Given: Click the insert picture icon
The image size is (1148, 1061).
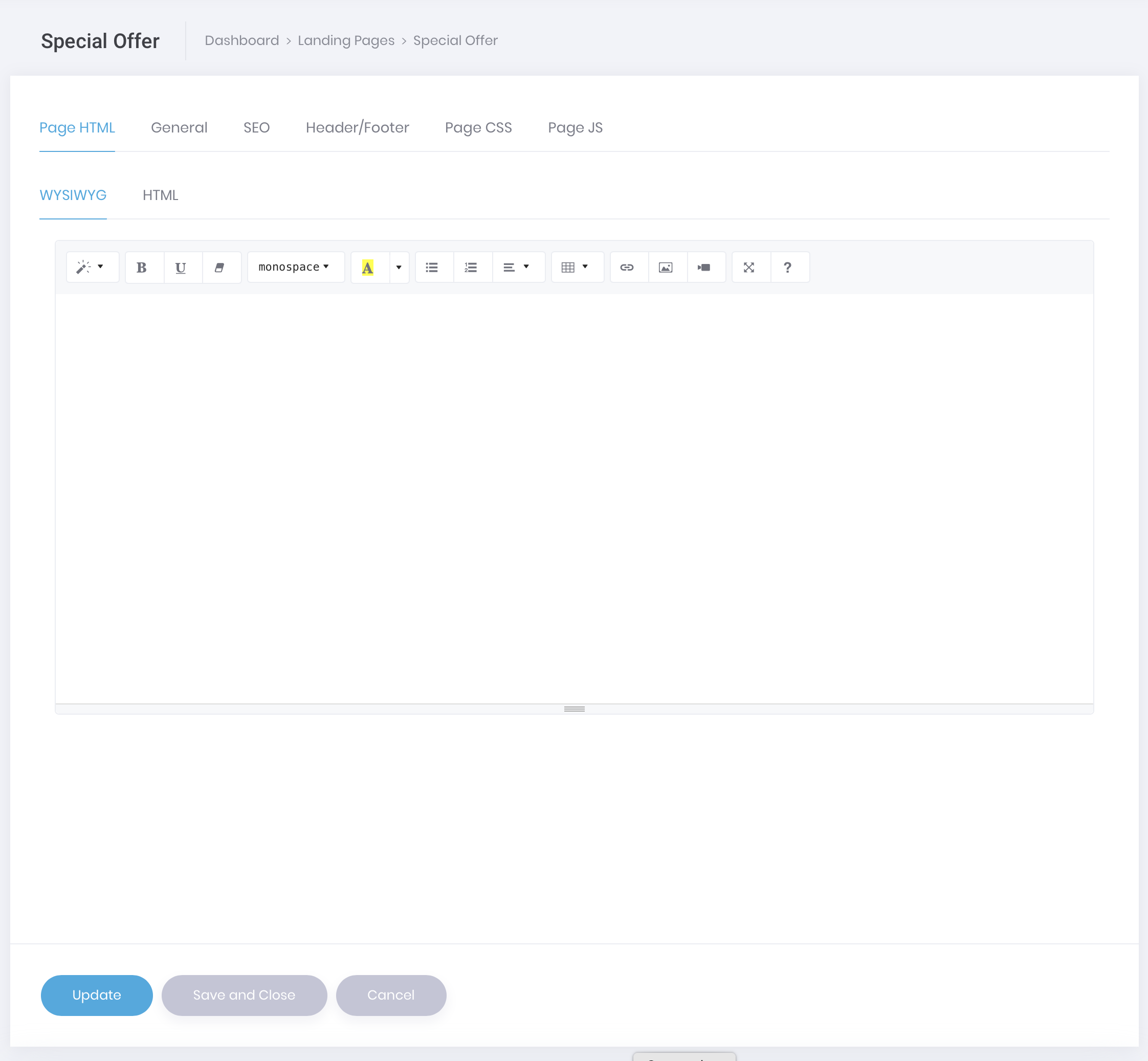Looking at the screenshot, I should [x=668, y=267].
